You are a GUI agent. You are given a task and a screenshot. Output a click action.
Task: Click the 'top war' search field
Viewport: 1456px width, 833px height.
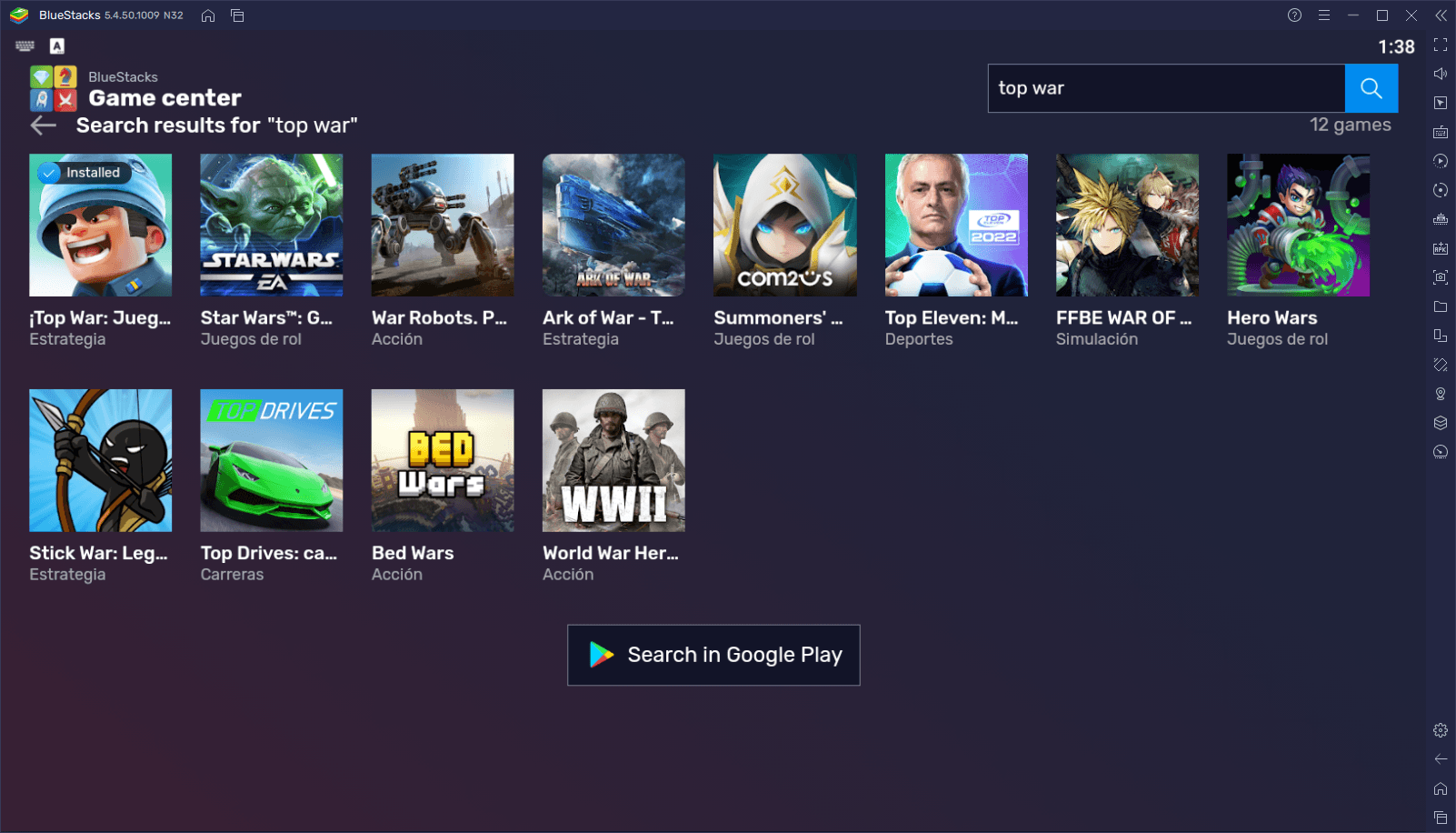pyautogui.click(x=1166, y=88)
